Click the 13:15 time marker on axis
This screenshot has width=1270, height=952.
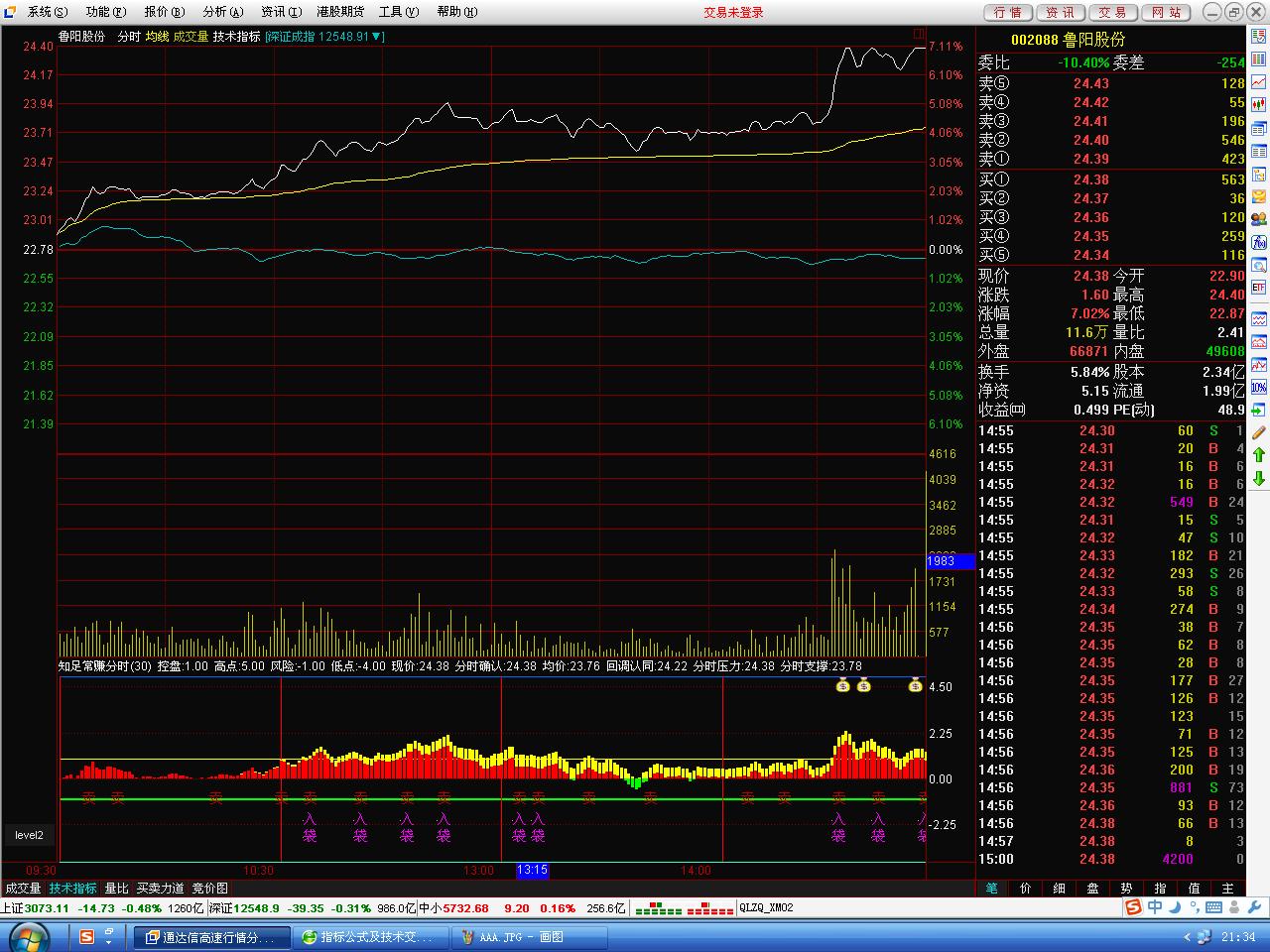coord(533,871)
